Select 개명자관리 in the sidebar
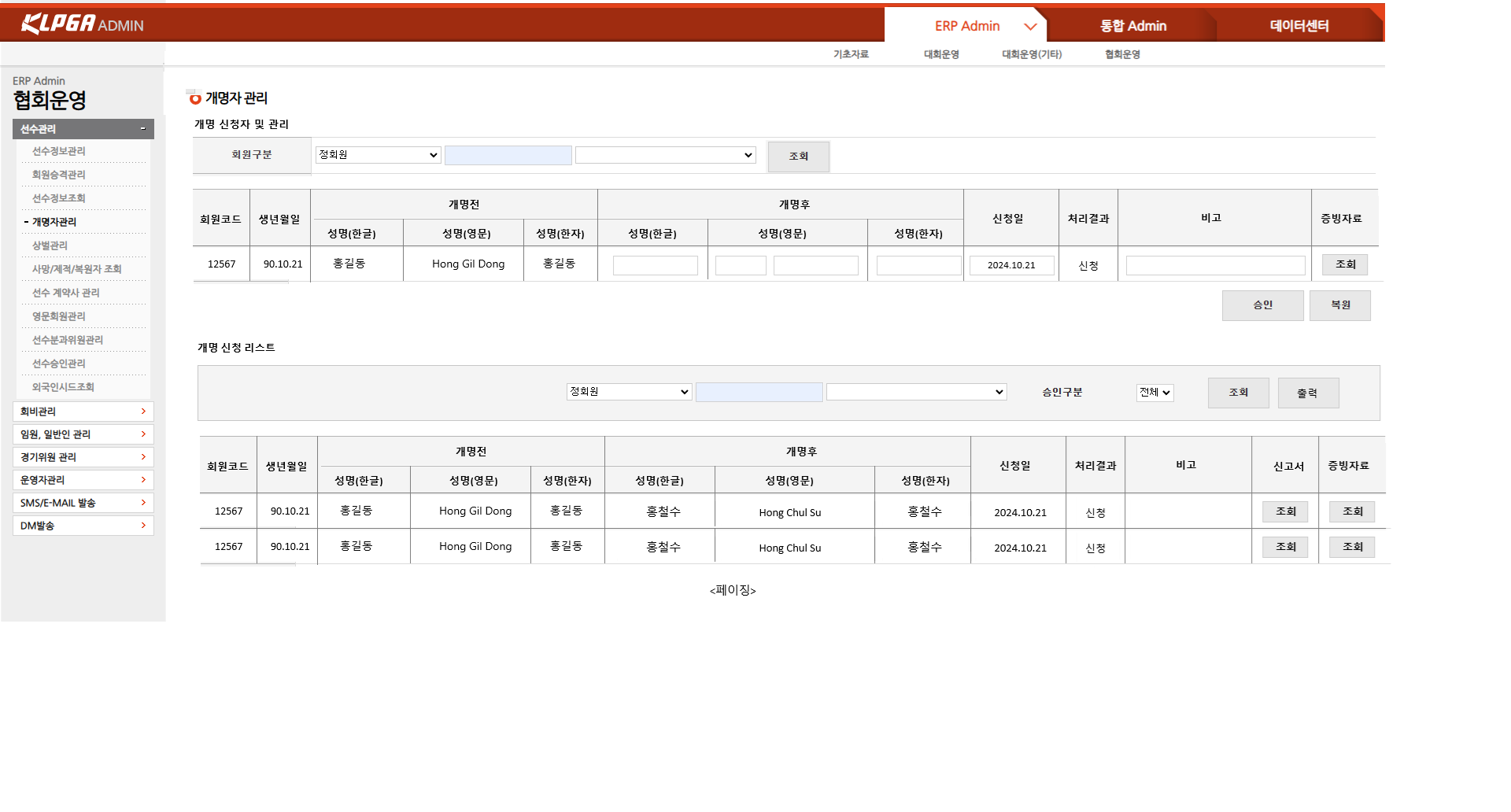The height and width of the screenshot is (812, 1511). [54, 222]
